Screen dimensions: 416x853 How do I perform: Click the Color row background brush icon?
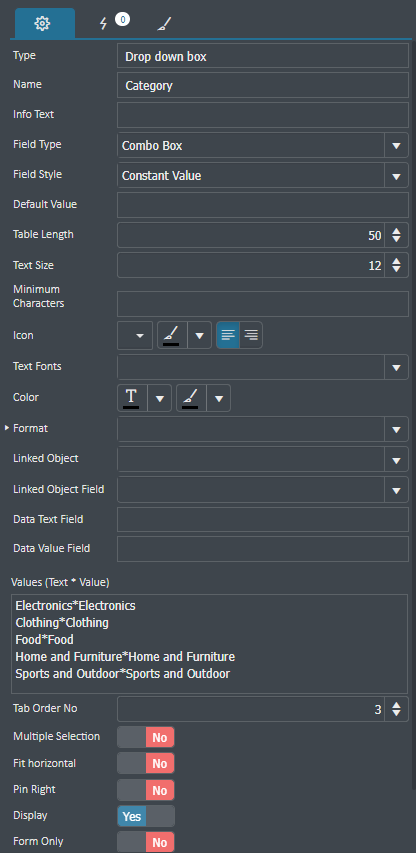pyautogui.click(x=191, y=398)
